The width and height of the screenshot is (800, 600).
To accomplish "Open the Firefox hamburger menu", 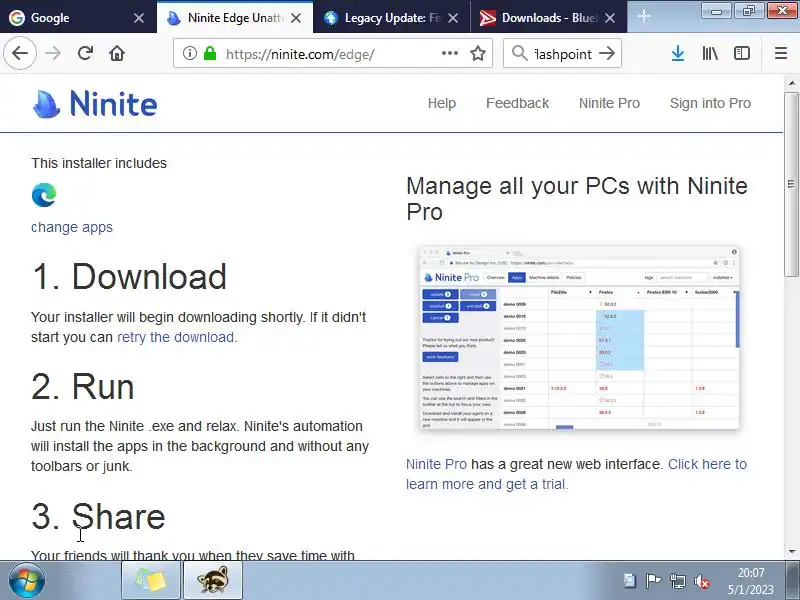I will [x=781, y=53].
